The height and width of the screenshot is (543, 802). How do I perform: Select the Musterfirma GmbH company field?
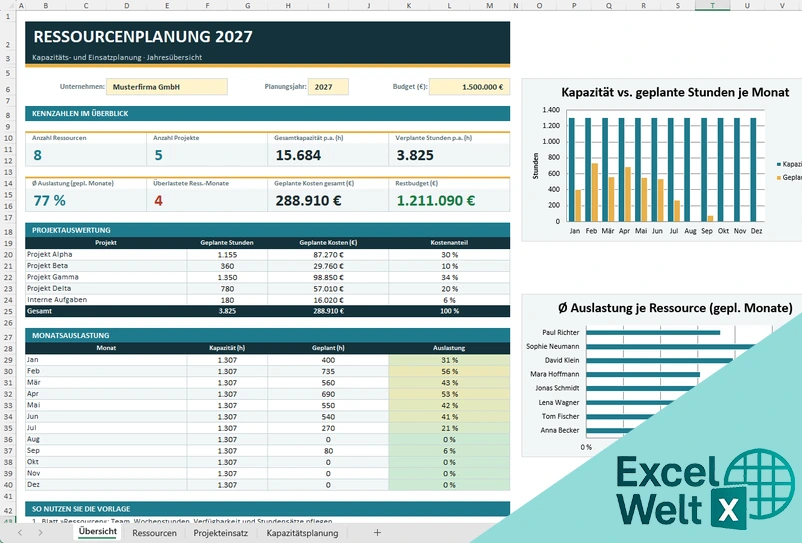[167, 87]
